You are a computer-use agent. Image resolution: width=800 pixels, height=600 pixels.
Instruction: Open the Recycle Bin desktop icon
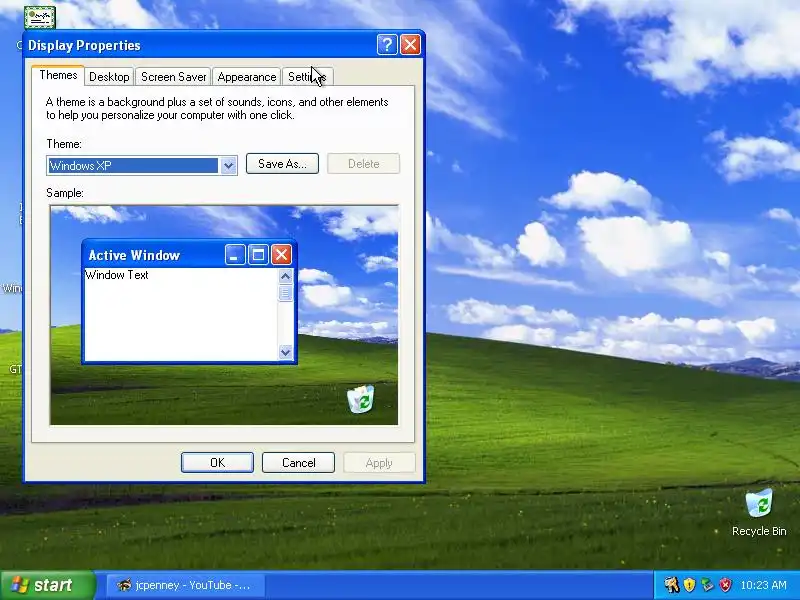pyautogui.click(x=759, y=512)
